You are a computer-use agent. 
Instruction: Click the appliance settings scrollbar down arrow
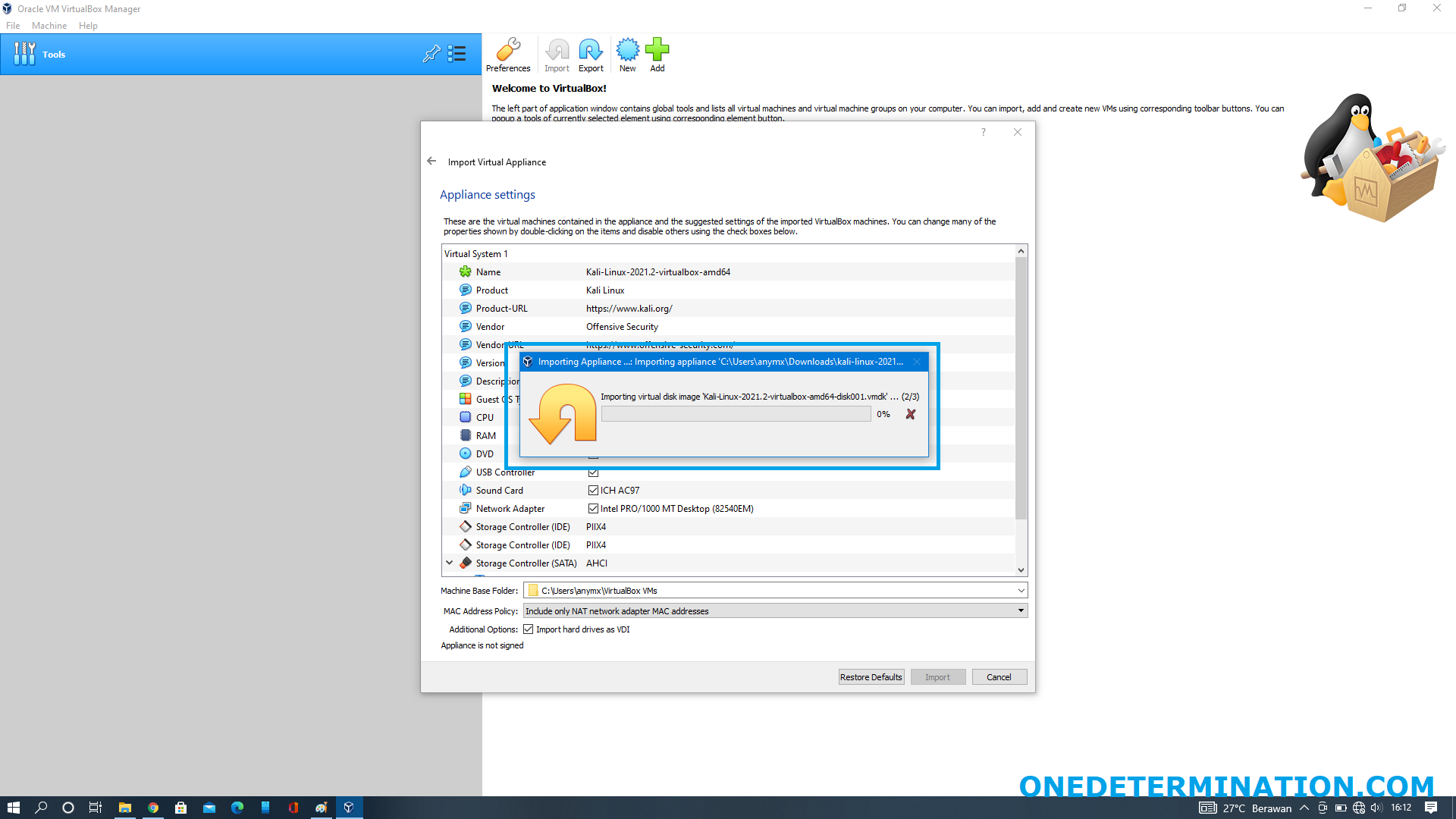tap(1021, 570)
